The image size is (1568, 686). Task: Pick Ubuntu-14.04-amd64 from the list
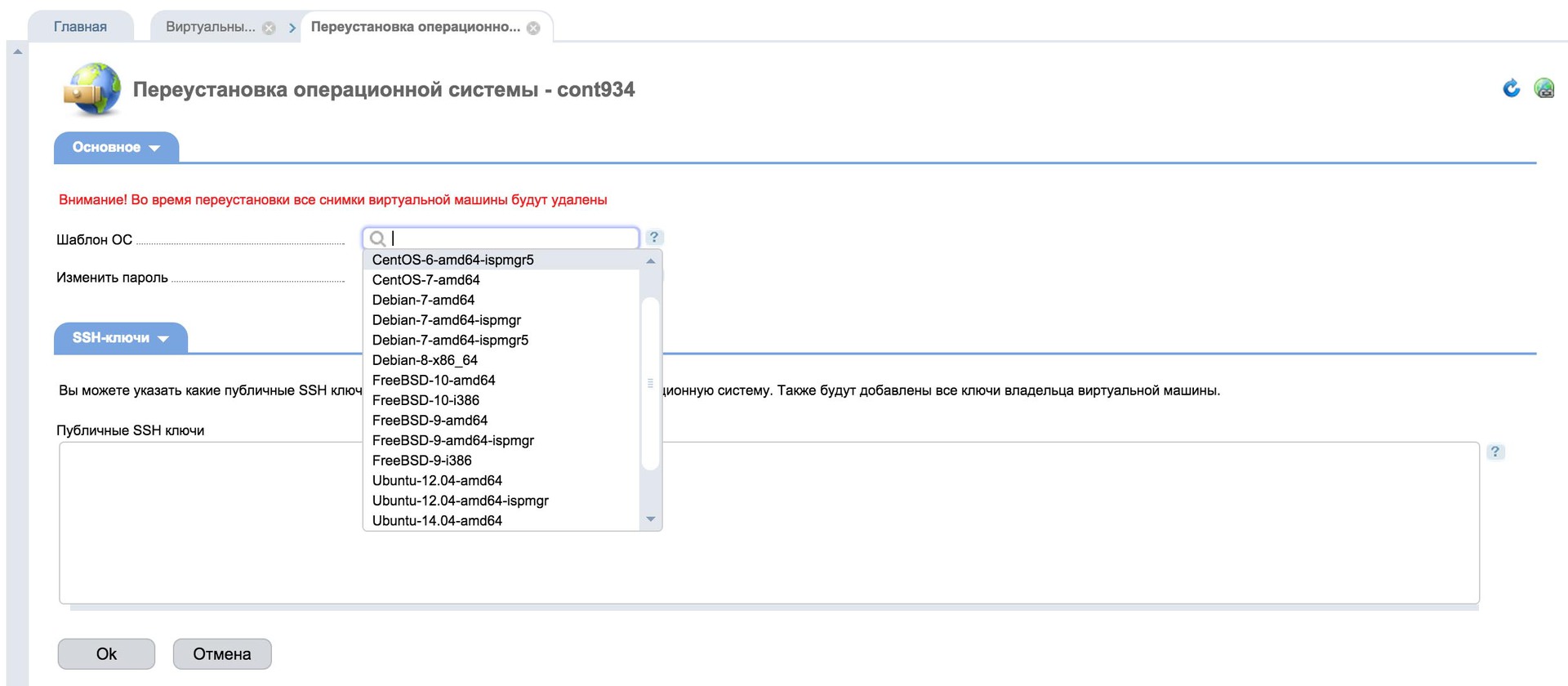[501, 520]
